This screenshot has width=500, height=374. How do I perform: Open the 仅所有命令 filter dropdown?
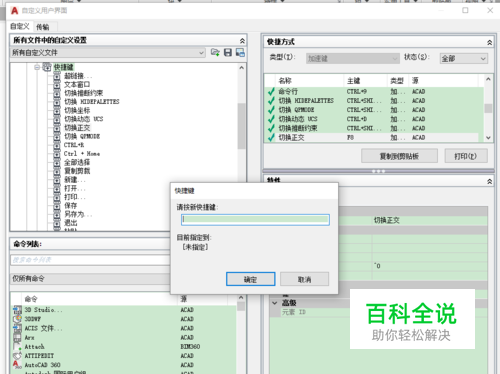90,279
